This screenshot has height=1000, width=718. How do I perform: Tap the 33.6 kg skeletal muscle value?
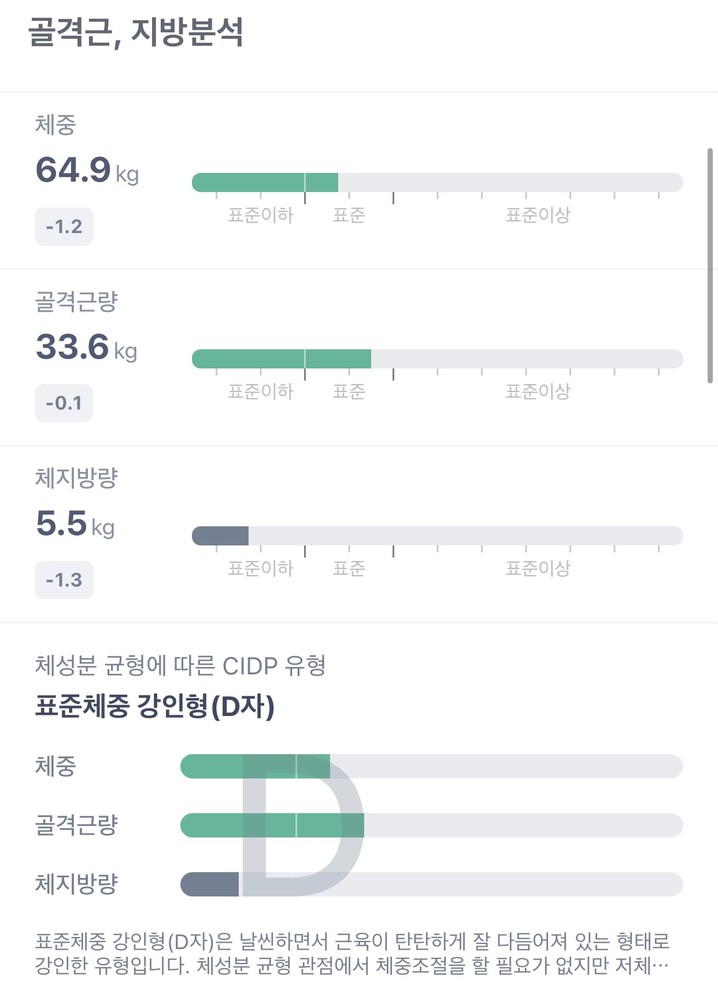(87, 348)
